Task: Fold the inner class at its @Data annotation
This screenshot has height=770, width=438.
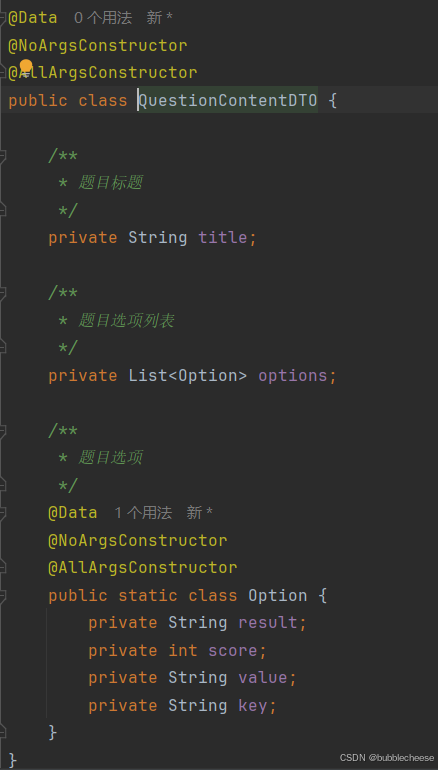Action: [x=2, y=513]
